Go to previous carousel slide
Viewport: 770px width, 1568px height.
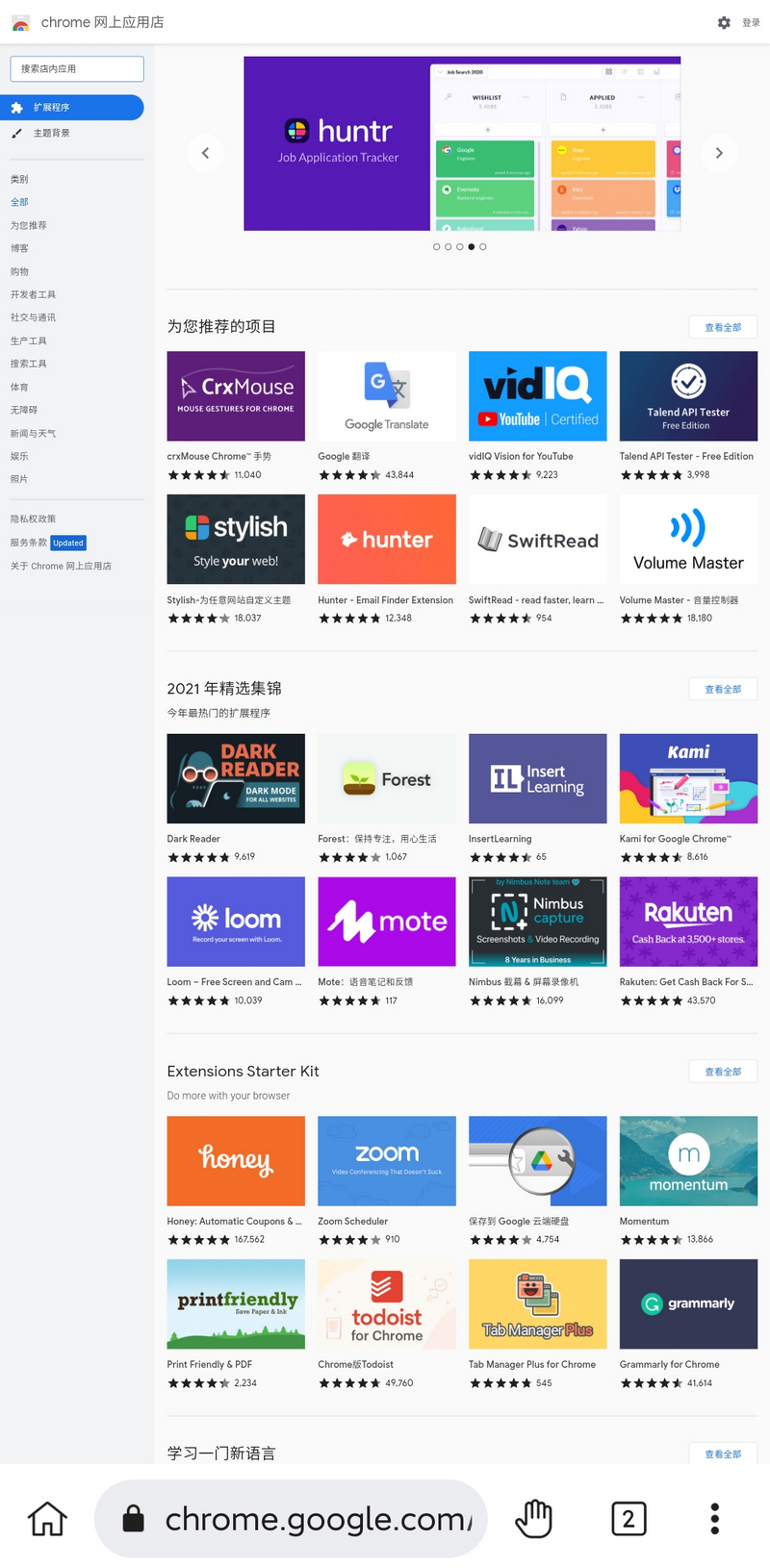coord(205,153)
